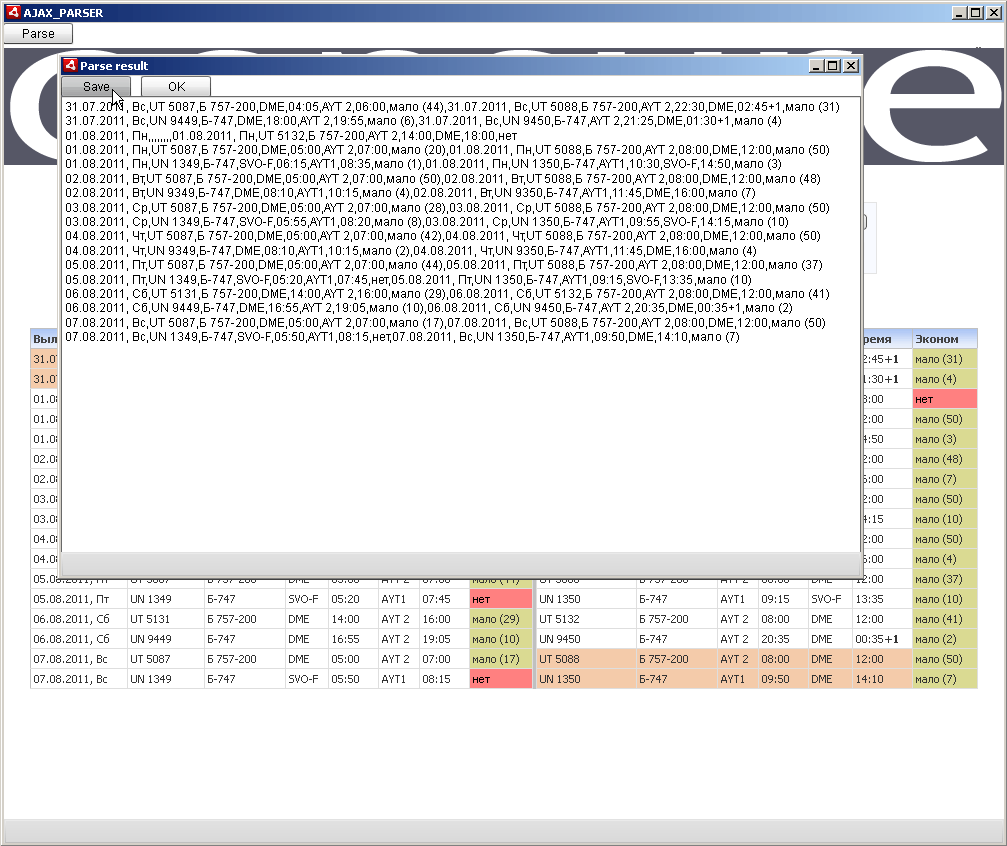The width and height of the screenshot is (1007, 846).
Task: Click the мало (29) availability cell
Action: [x=501, y=619]
